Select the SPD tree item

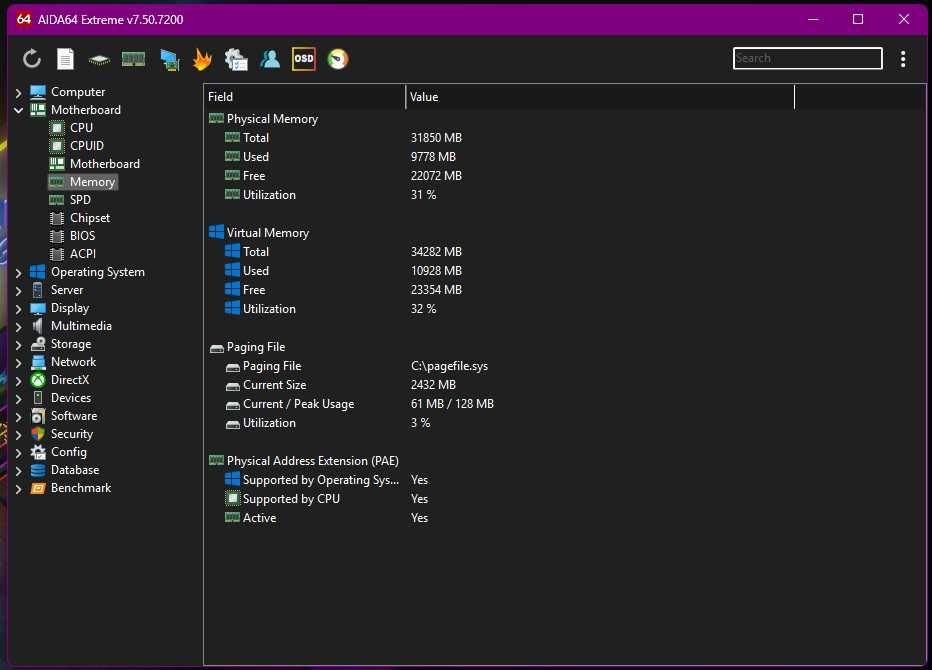[x=80, y=200]
